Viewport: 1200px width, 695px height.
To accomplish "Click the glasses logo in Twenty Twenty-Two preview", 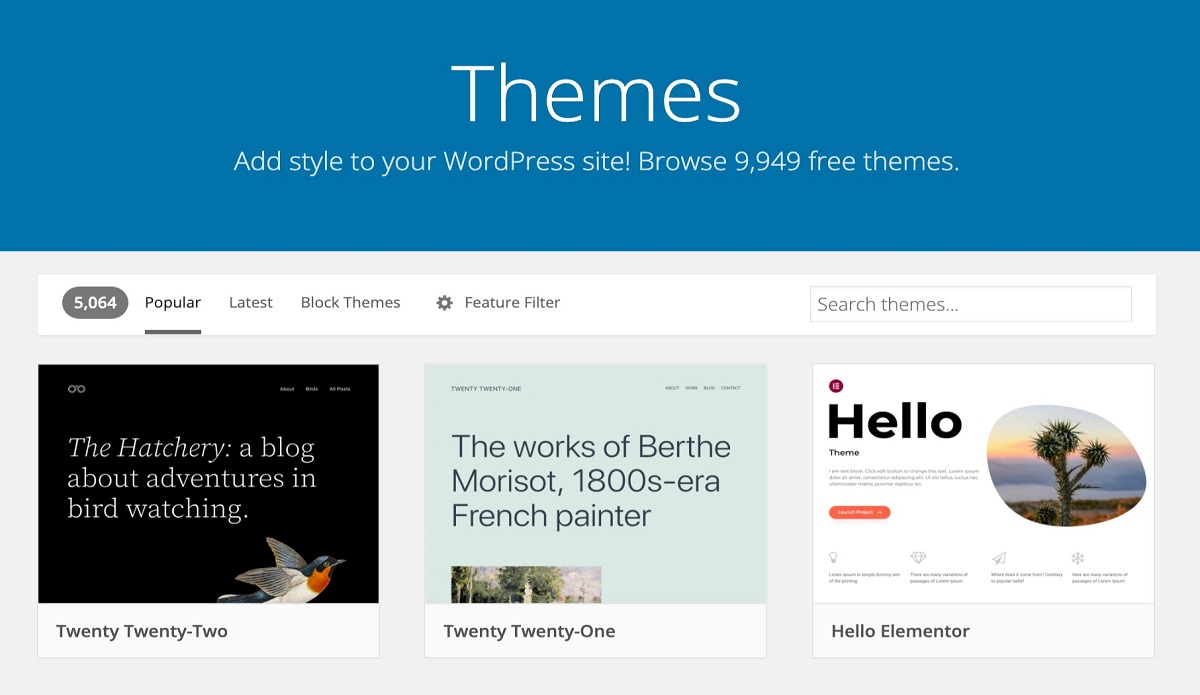I will pyautogui.click(x=76, y=388).
